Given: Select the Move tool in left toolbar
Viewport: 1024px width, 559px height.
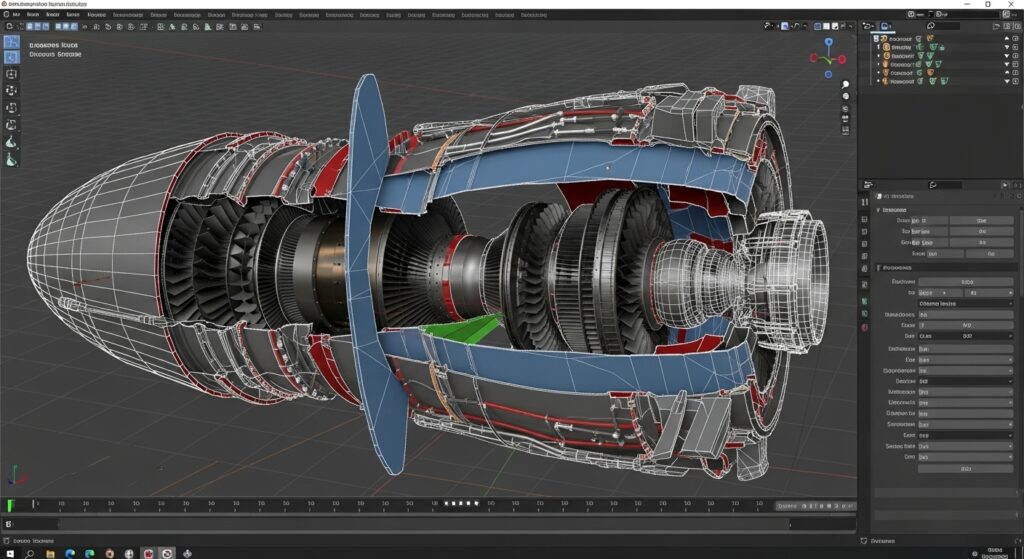Looking at the screenshot, I should [12, 74].
